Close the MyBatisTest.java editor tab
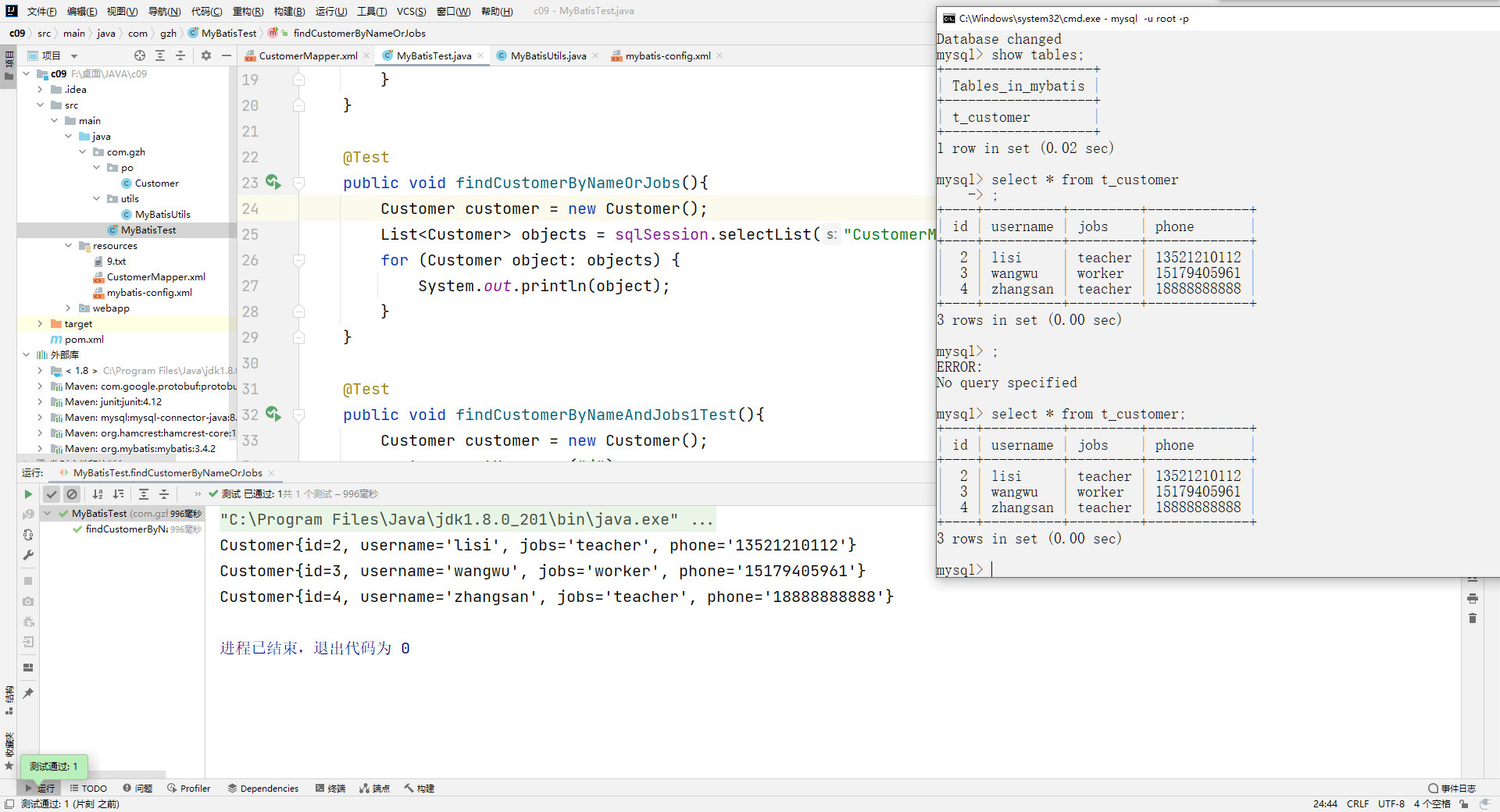Screen dimensions: 1500x812 [x=480, y=55]
